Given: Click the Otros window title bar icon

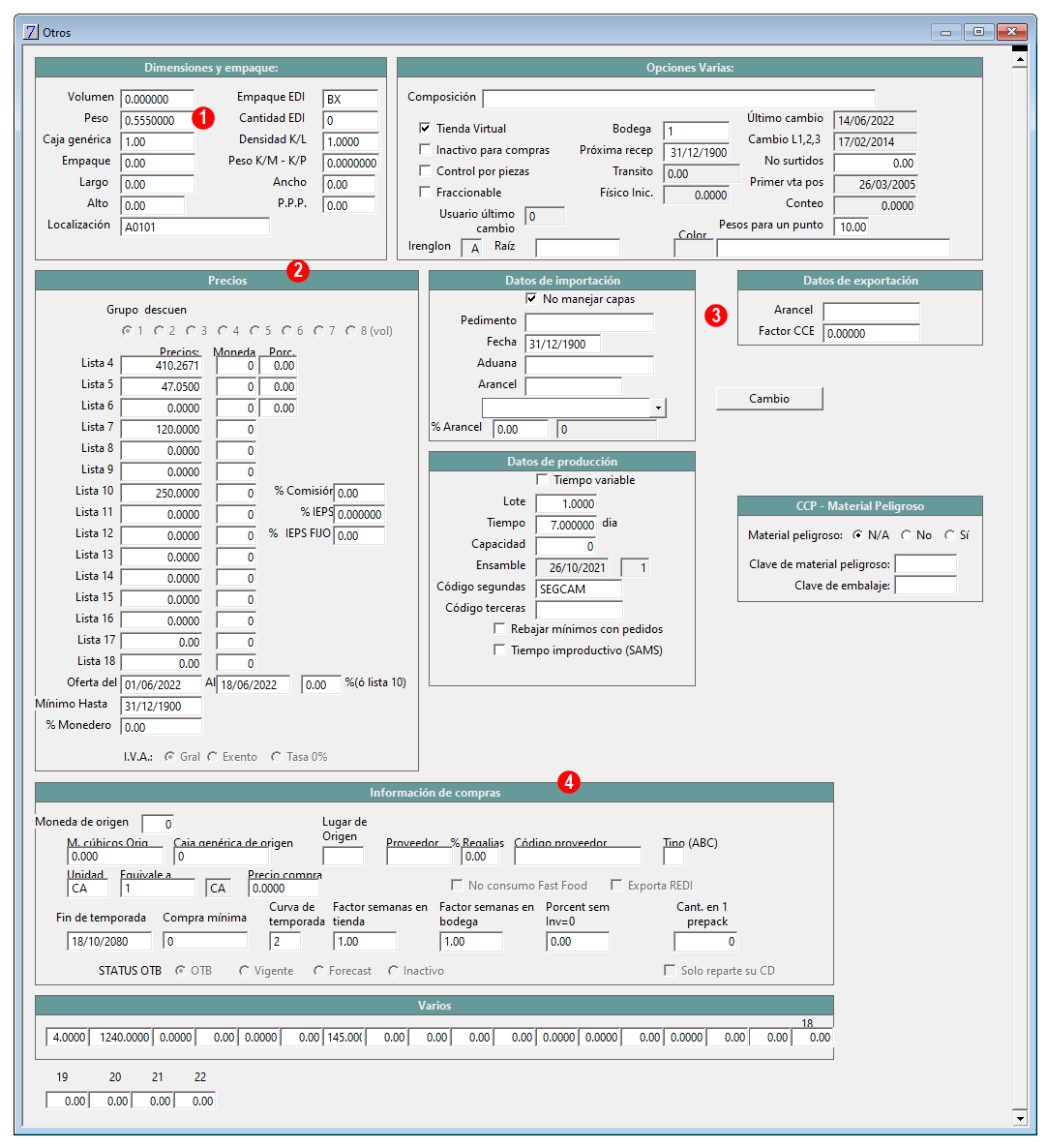Looking at the screenshot, I should (x=31, y=32).
